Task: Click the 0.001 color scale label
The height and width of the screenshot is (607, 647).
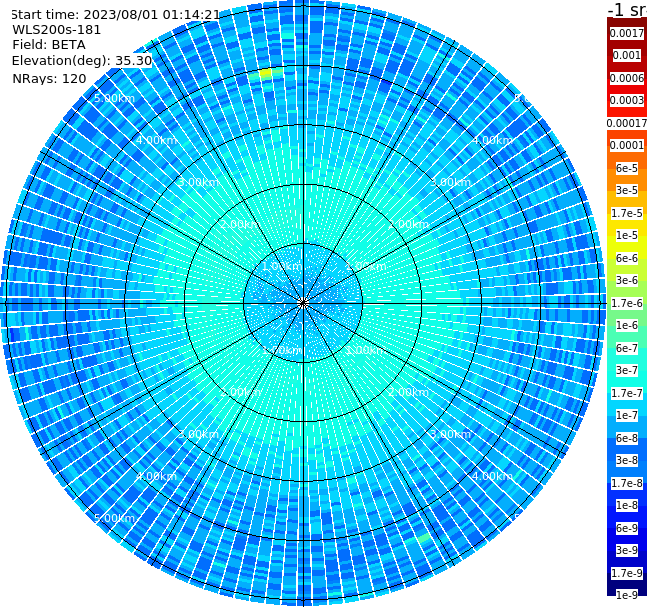Action: tap(627, 55)
